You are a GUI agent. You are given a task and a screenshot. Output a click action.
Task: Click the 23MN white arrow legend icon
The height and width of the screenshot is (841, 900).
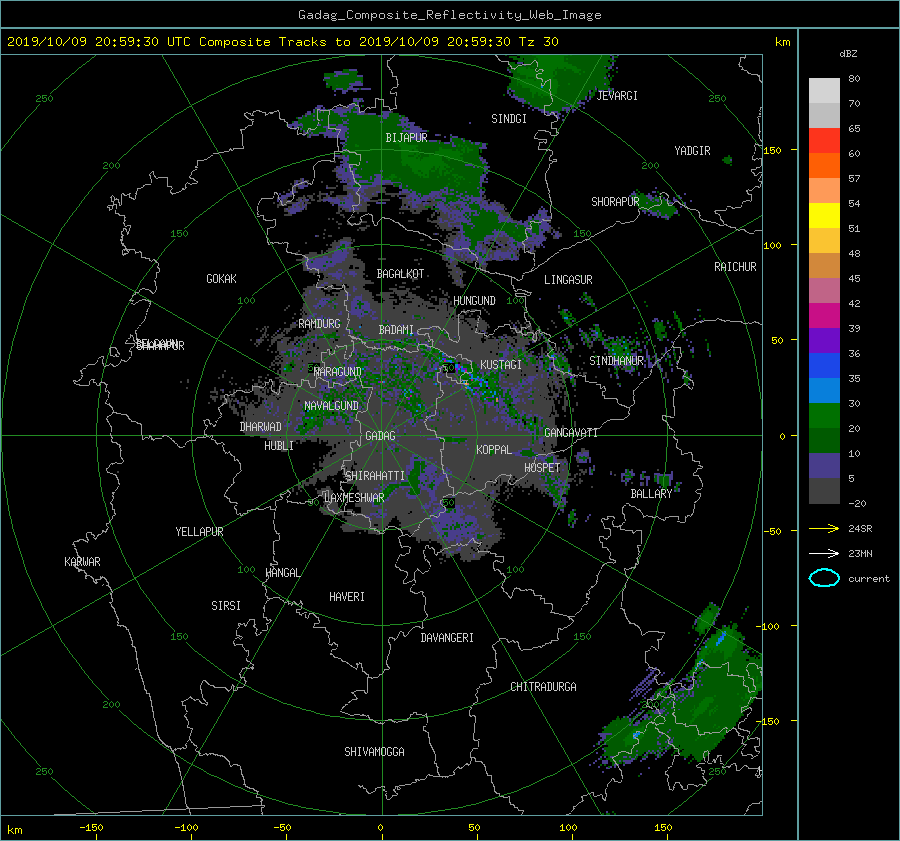pyautogui.click(x=824, y=553)
